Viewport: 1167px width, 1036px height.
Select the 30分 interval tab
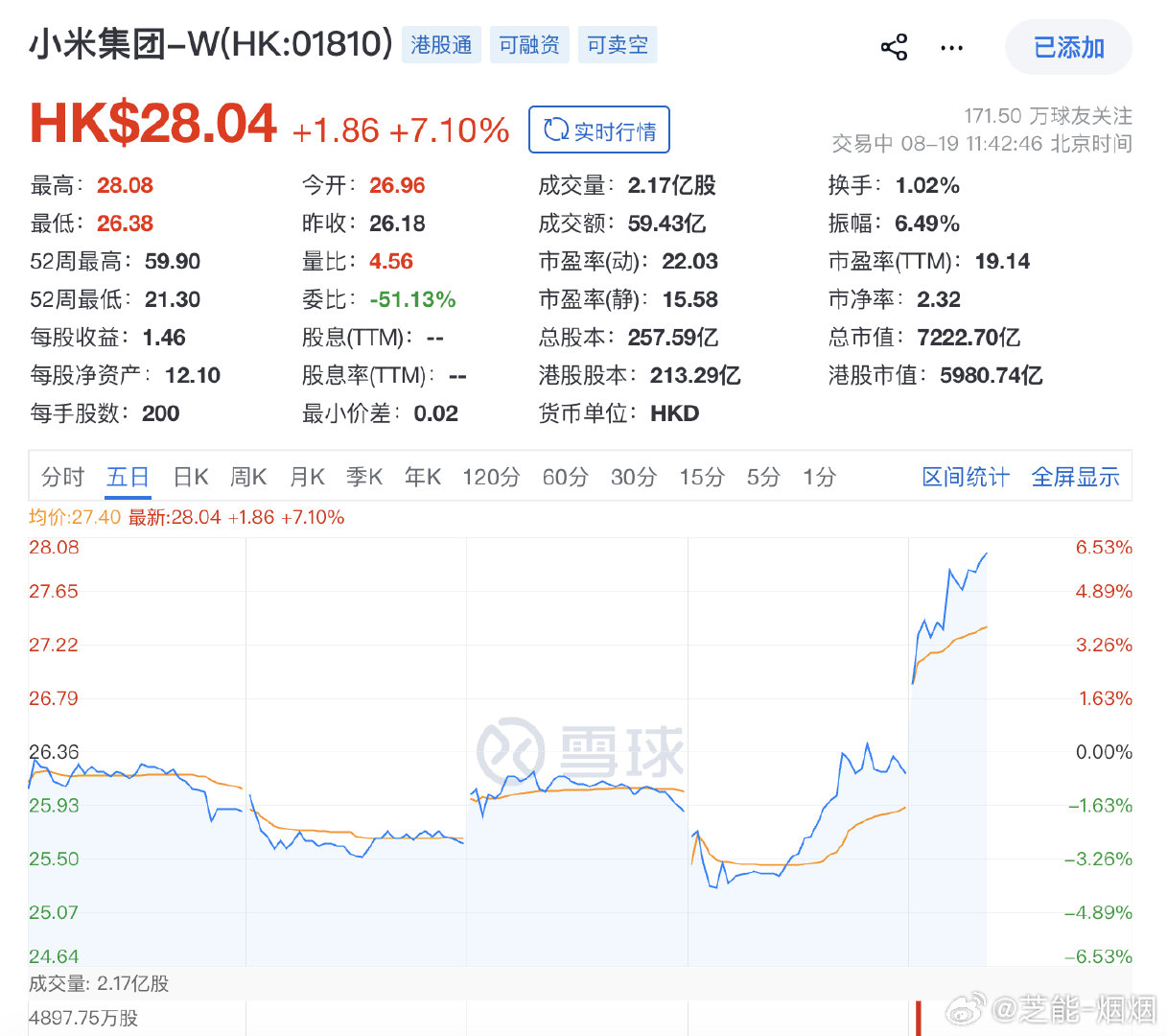tap(634, 477)
